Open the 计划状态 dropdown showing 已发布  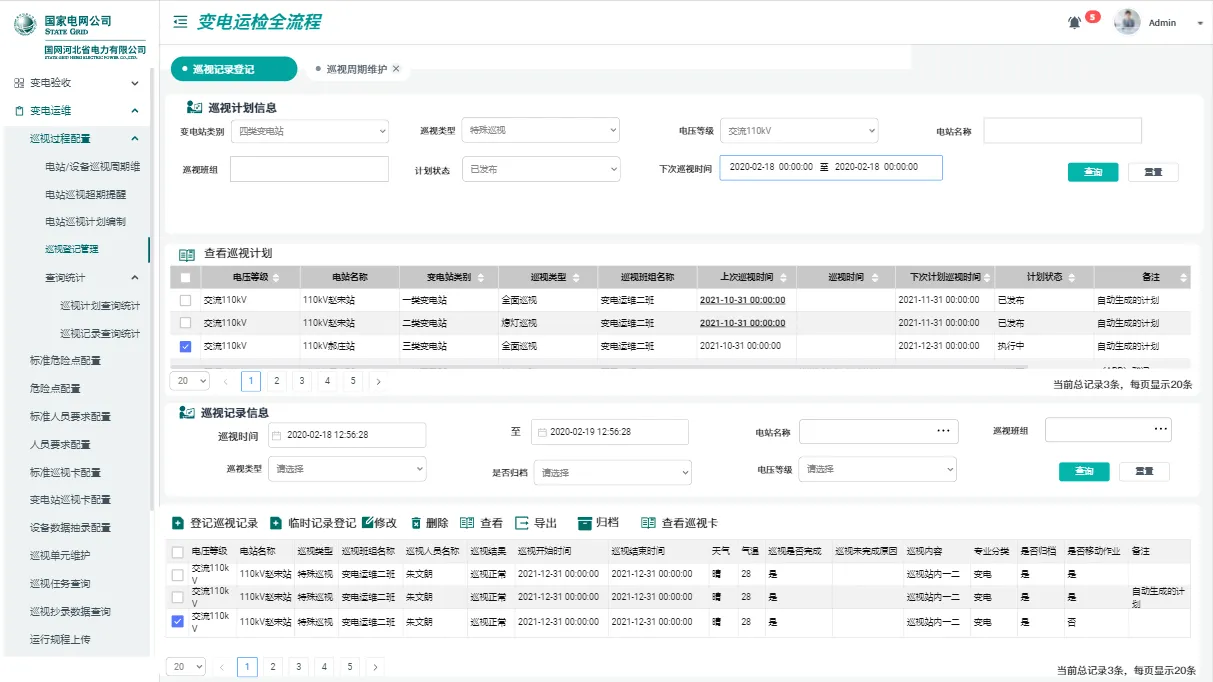[541, 169]
